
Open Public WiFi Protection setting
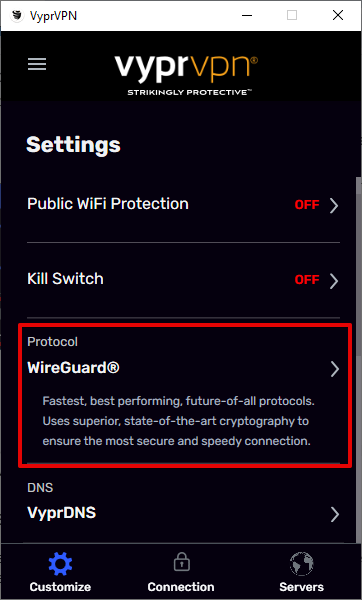tap(183, 205)
